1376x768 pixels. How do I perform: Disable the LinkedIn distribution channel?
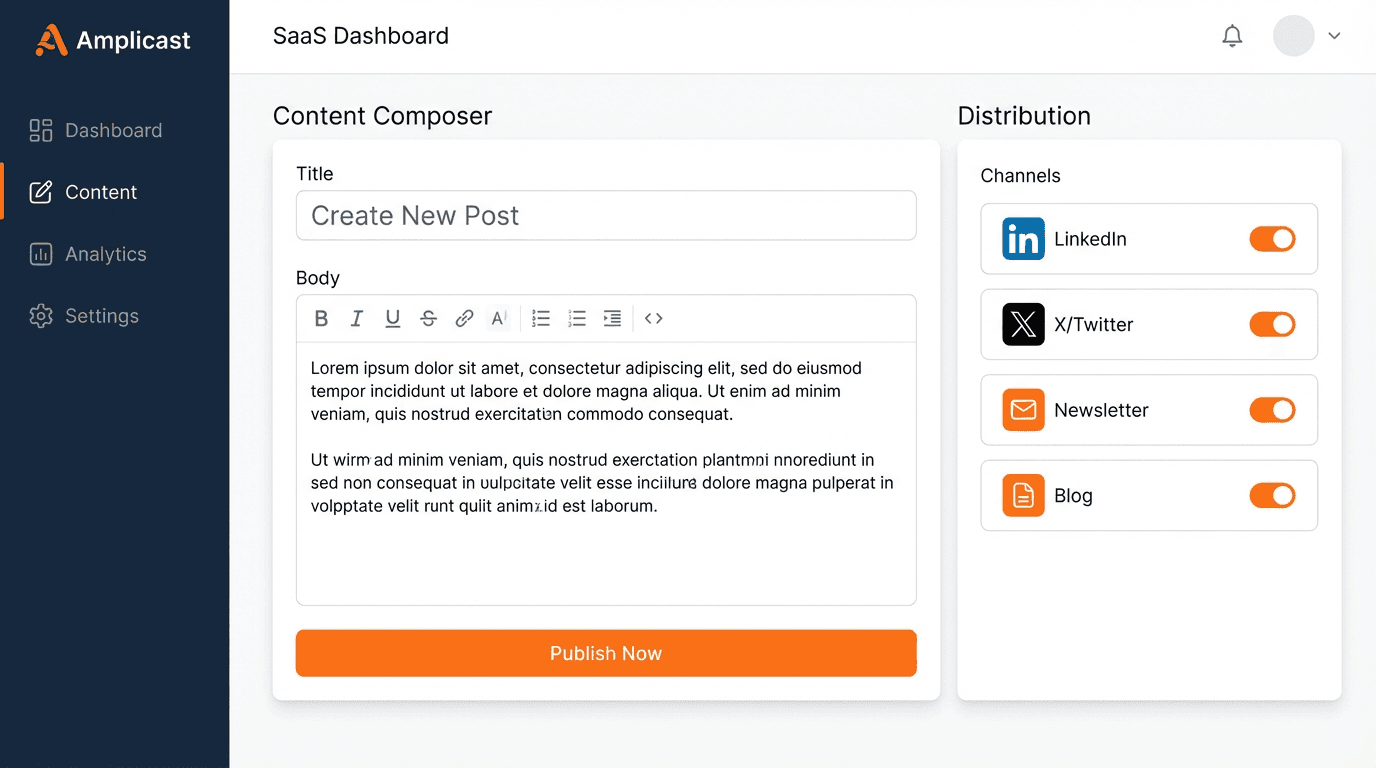tap(1271, 239)
